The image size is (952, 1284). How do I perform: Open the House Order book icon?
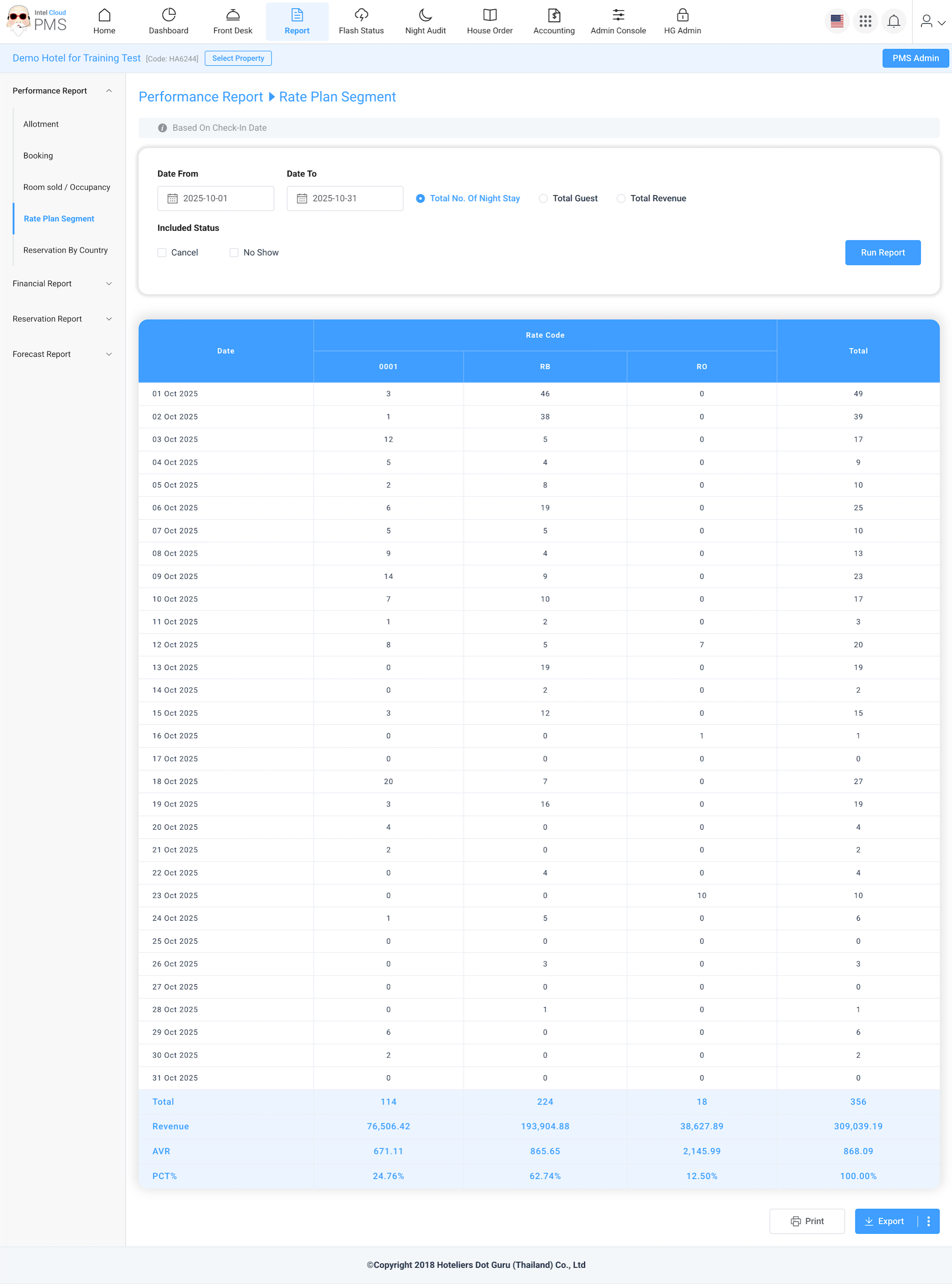489,15
